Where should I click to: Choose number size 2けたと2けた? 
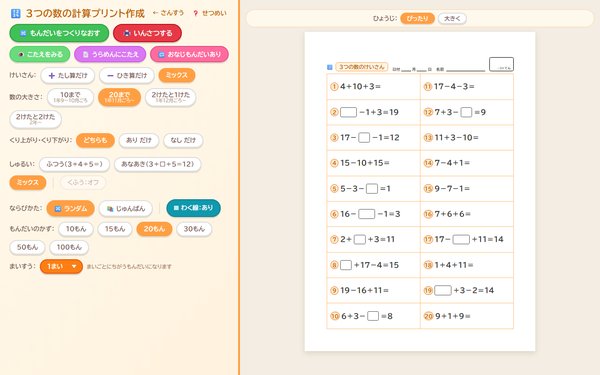coord(35,119)
